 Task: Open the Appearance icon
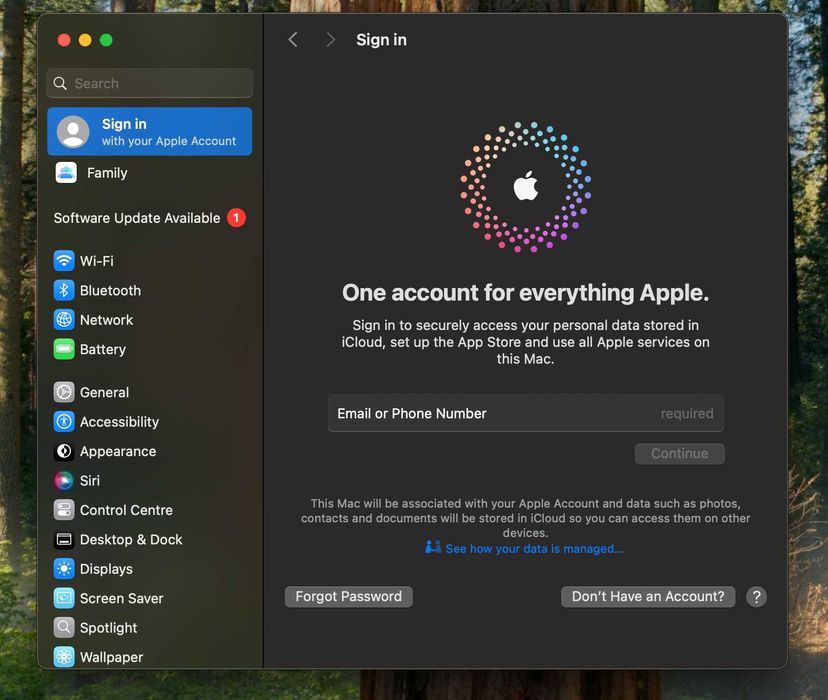point(64,451)
